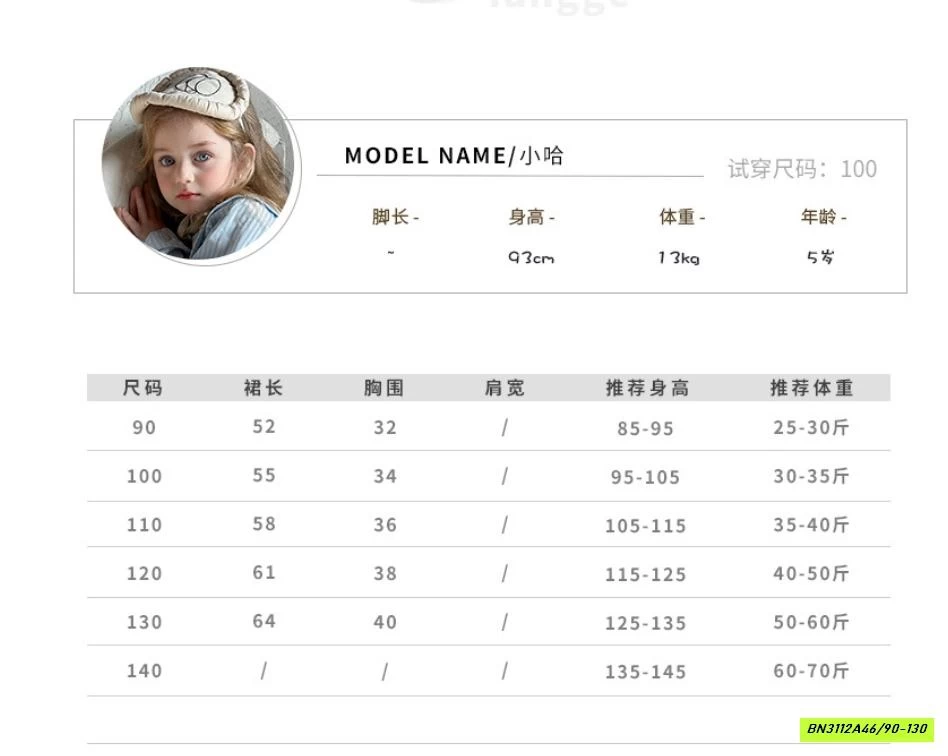Click the green BN3112A46/90-130 product tag
This screenshot has height=756, width=948.
click(867, 729)
